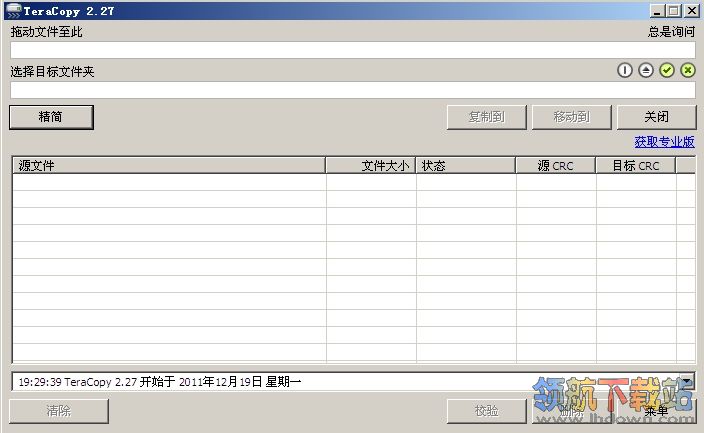
Task: Click the 清除 button
Action: (x=59, y=411)
